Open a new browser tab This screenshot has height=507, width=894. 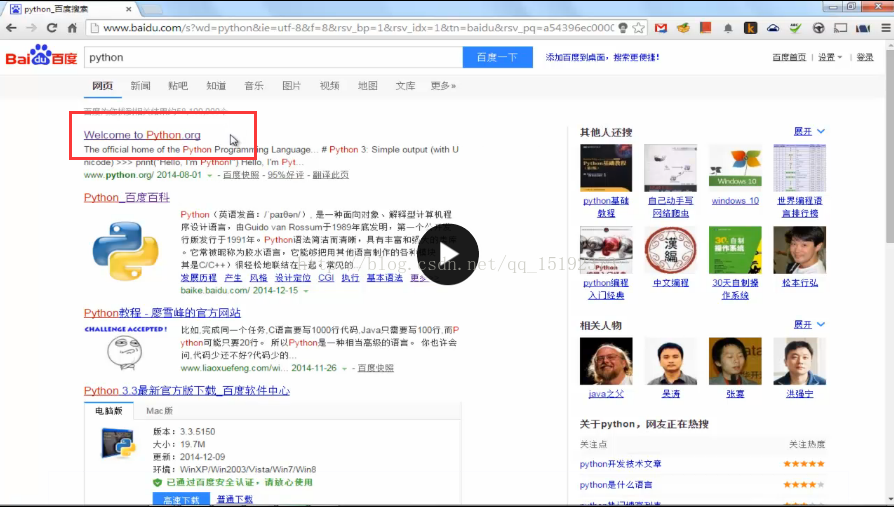point(152,9)
